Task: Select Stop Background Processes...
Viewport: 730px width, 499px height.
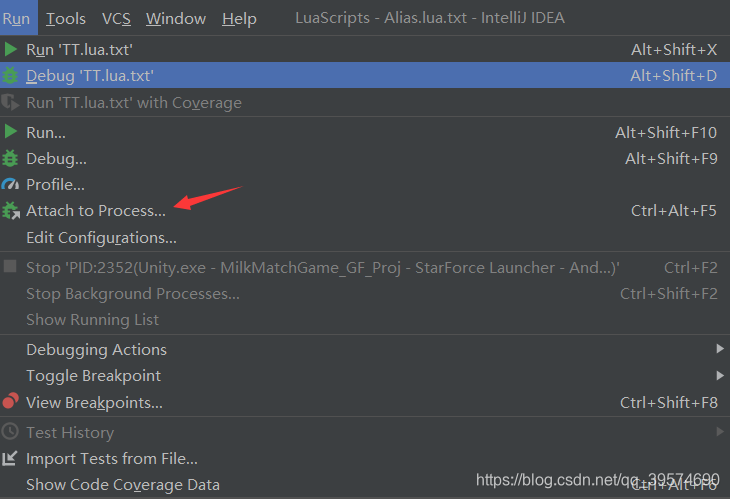Action: tap(365, 294)
